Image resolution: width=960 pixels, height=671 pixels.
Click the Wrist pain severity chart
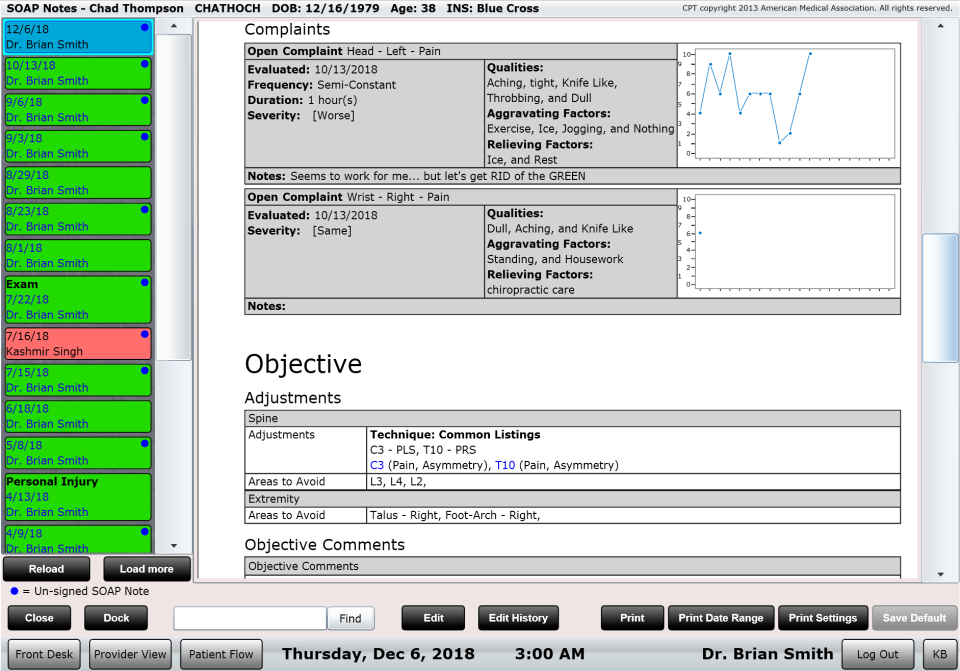(789, 243)
